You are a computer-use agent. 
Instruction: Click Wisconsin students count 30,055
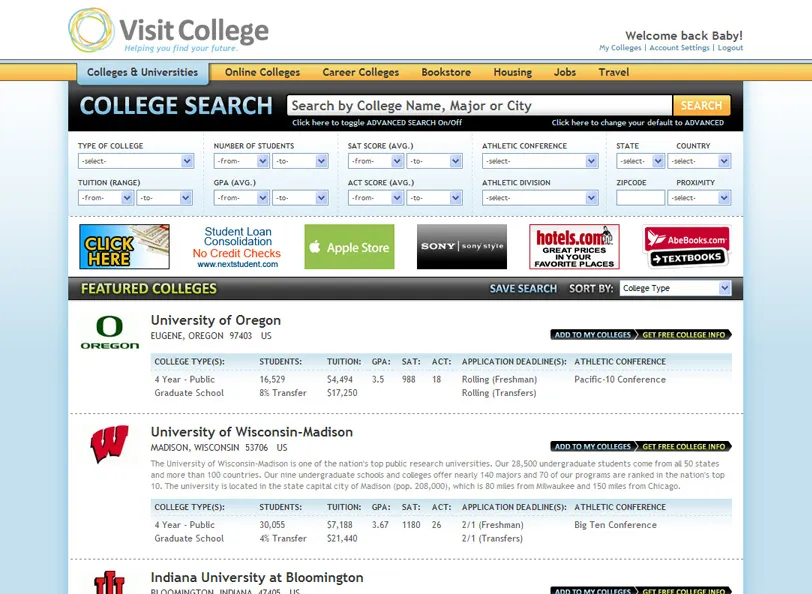[272, 525]
